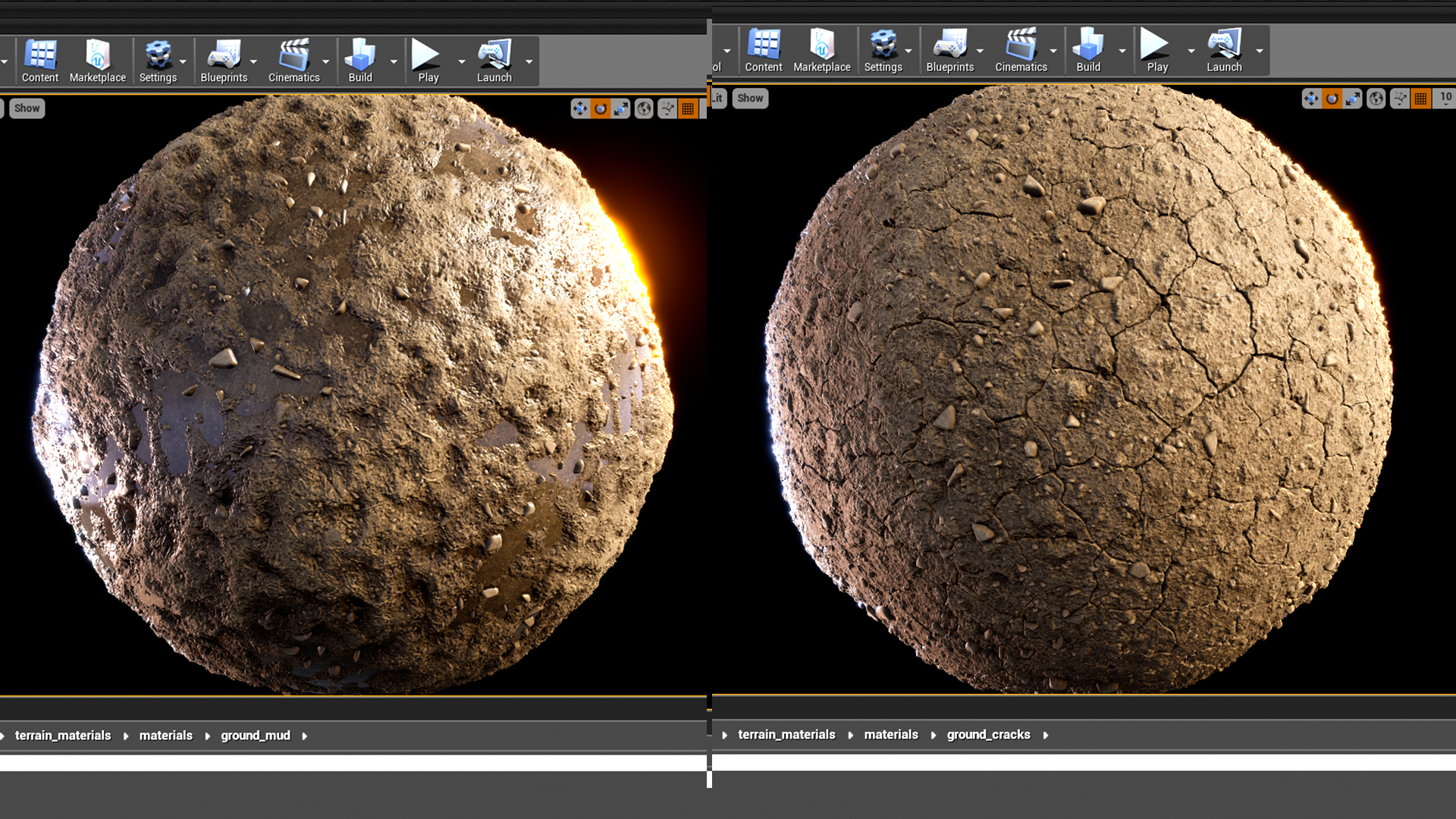This screenshot has width=1456, height=819.
Task: Go to terrain_materials folder in left breadcrumb
Action: (x=63, y=736)
